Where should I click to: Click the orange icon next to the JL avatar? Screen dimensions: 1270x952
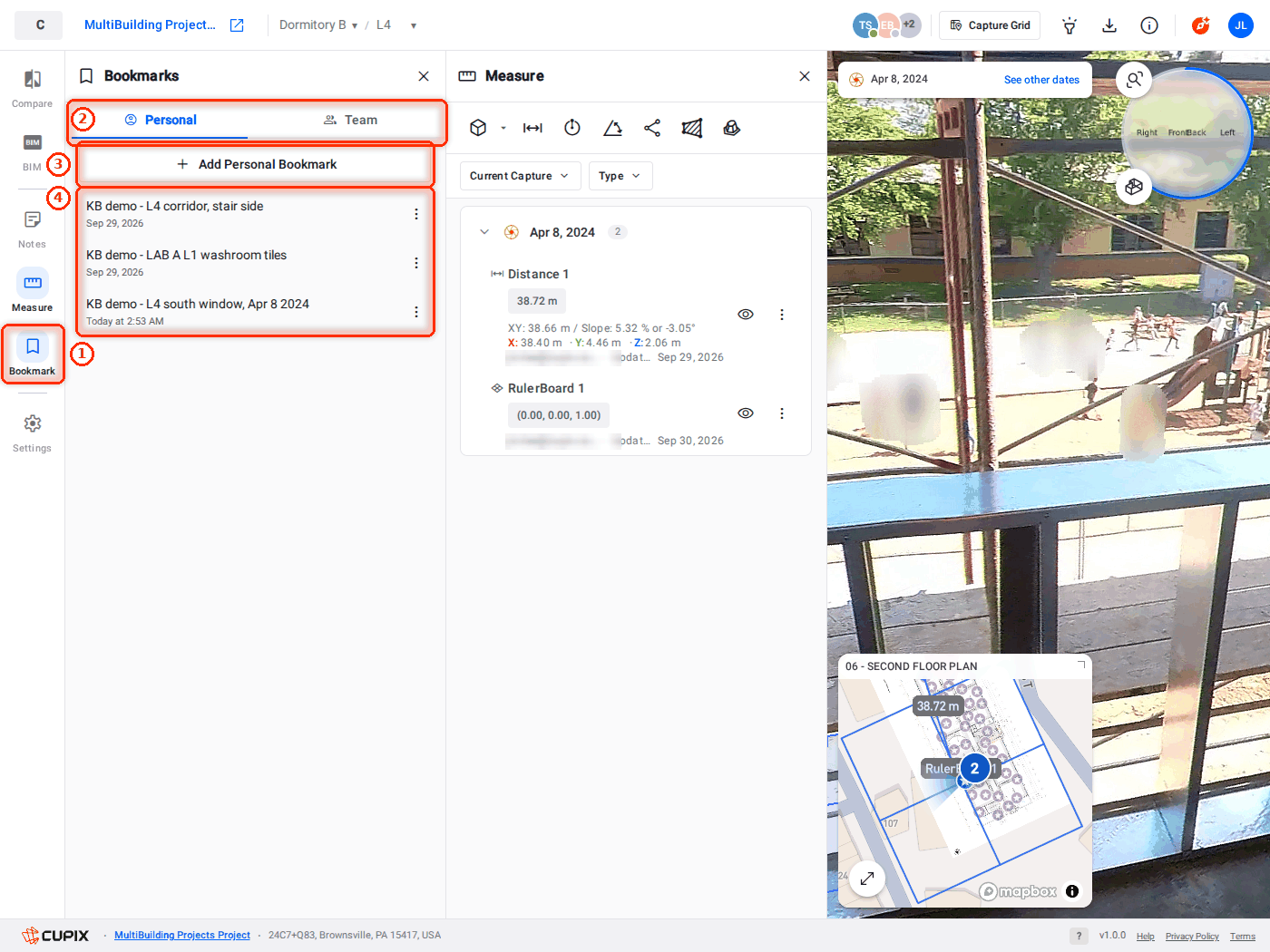pyautogui.click(x=1201, y=25)
